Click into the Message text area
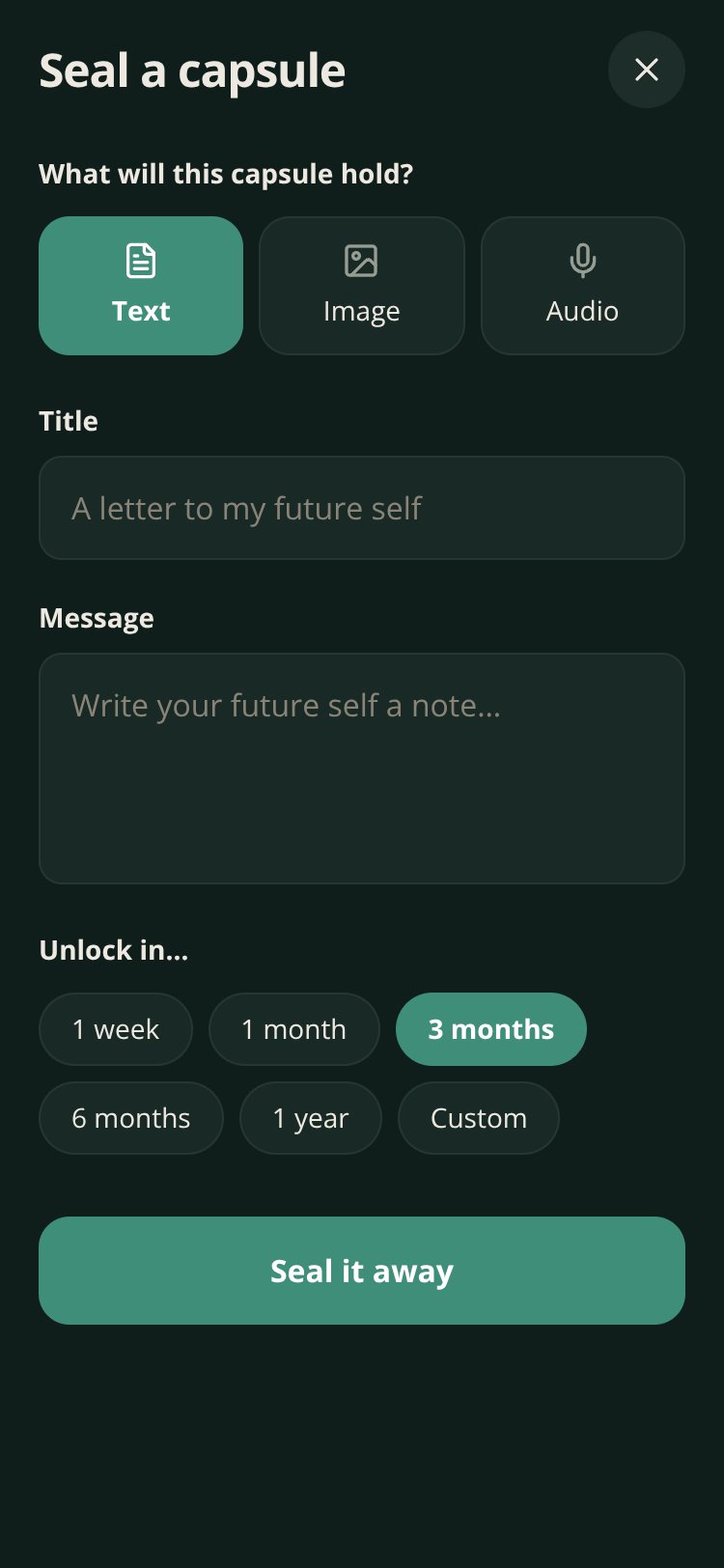Screen dimensions: 724x1568 click(x=362, y=769)
